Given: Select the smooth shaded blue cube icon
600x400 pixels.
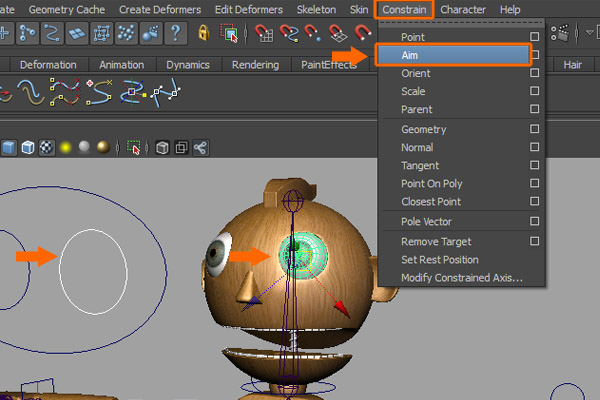Looking at the screenshot, I should pyautogui.click(x=9, y=148).
